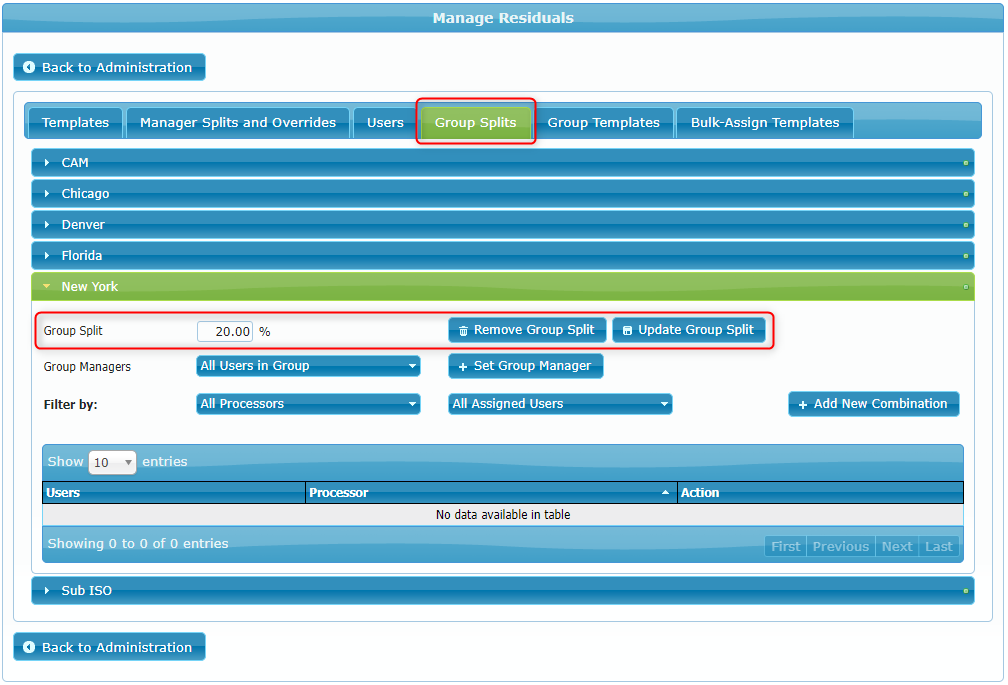The height and width of the screenshot is (685, 1008).
Task: Click the trash icon on Remove Group Split
Action: 463,331
